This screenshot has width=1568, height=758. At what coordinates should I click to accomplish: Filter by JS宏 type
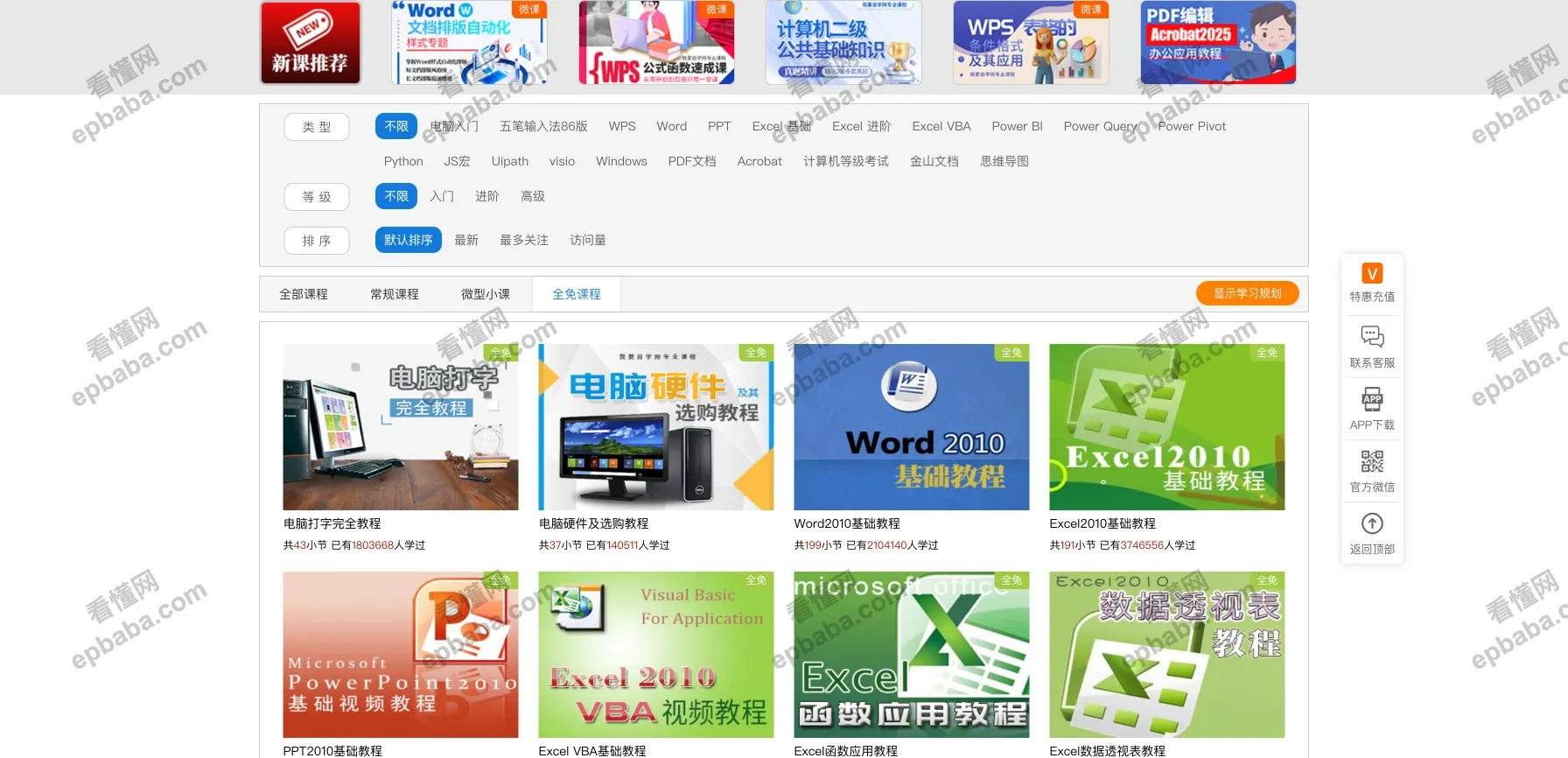[x=457, y=161]
